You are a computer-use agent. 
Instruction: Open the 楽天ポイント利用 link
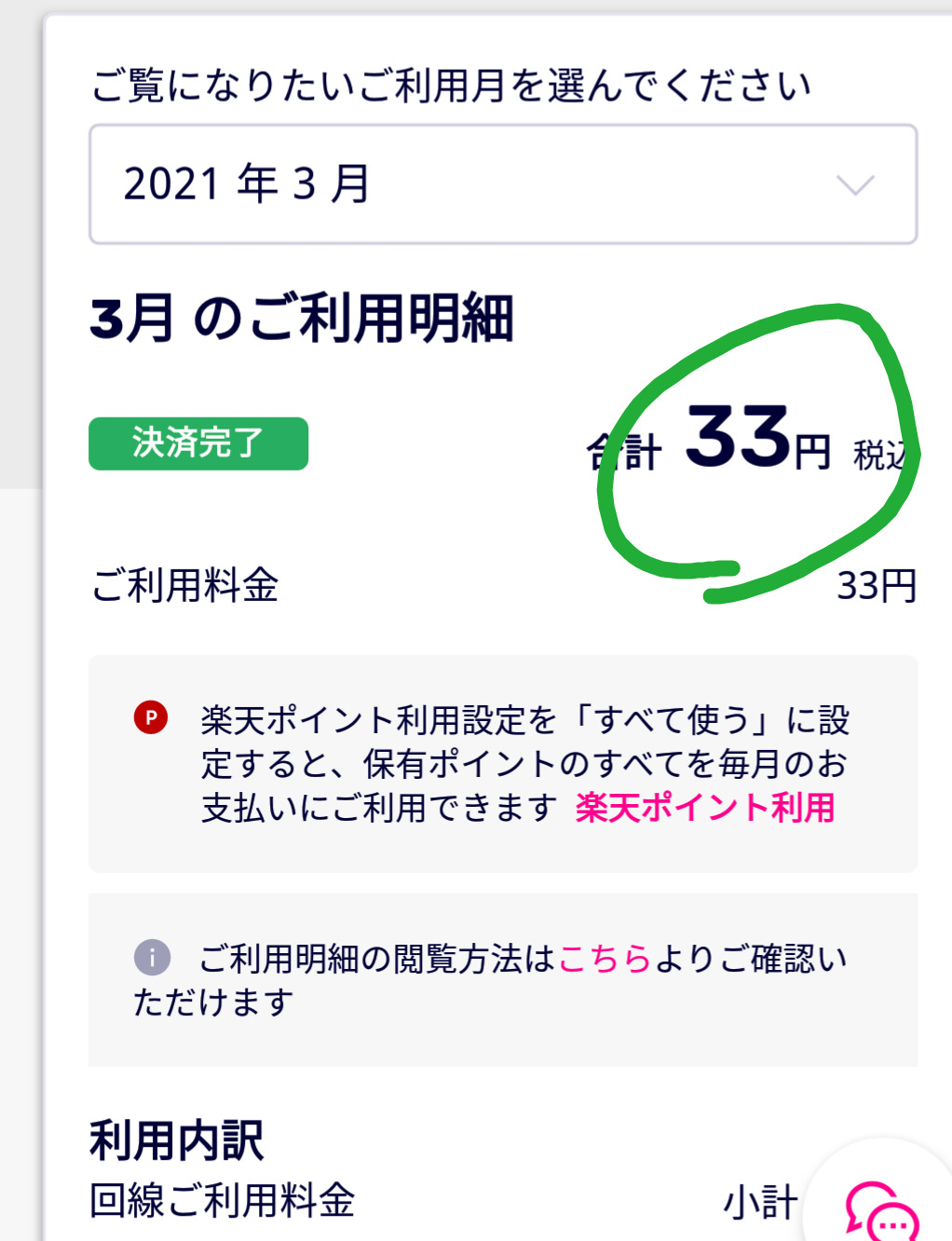705,808
